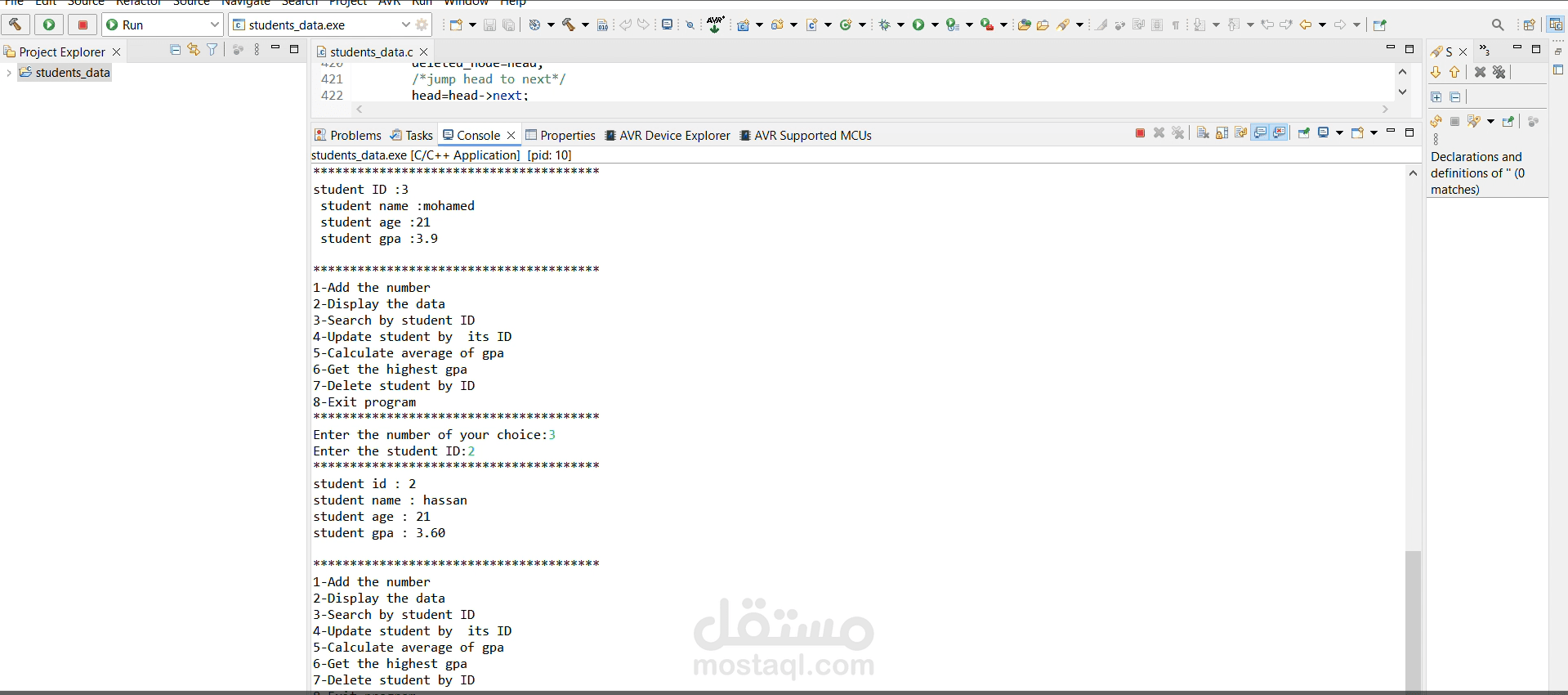Viewport: 1568px width, 695px height.
Task: Launch program with green Run button
Action: 49,25
